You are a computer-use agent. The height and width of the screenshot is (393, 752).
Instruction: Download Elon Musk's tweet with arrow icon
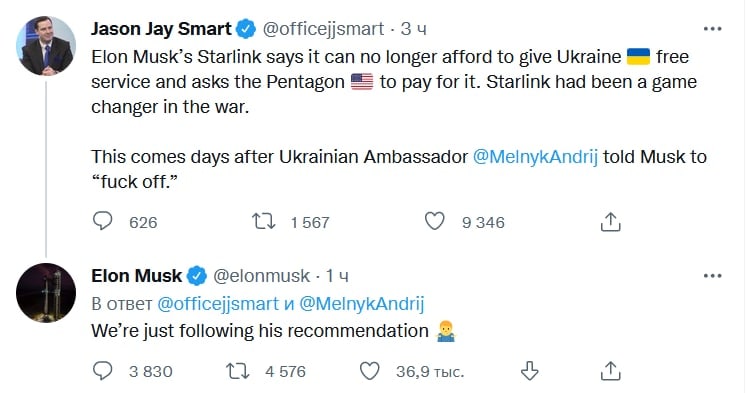point(529,371)
